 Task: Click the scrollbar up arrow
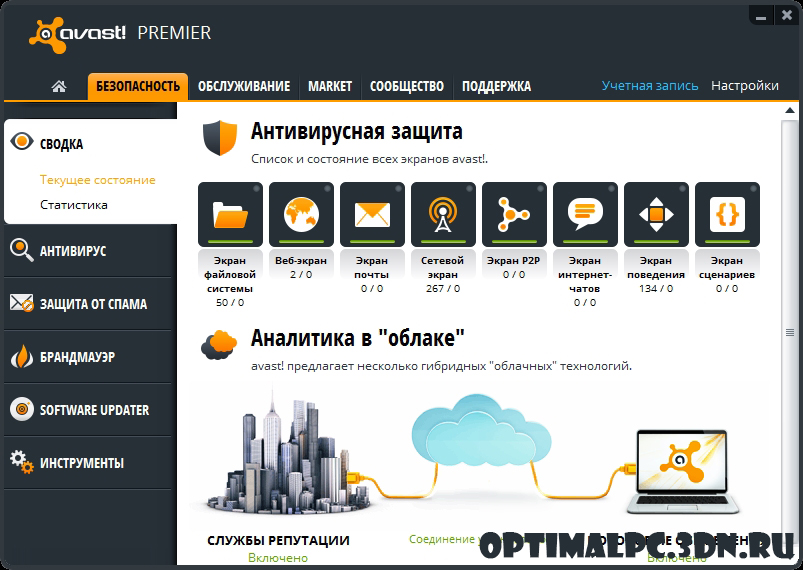[x=790, y=110]
